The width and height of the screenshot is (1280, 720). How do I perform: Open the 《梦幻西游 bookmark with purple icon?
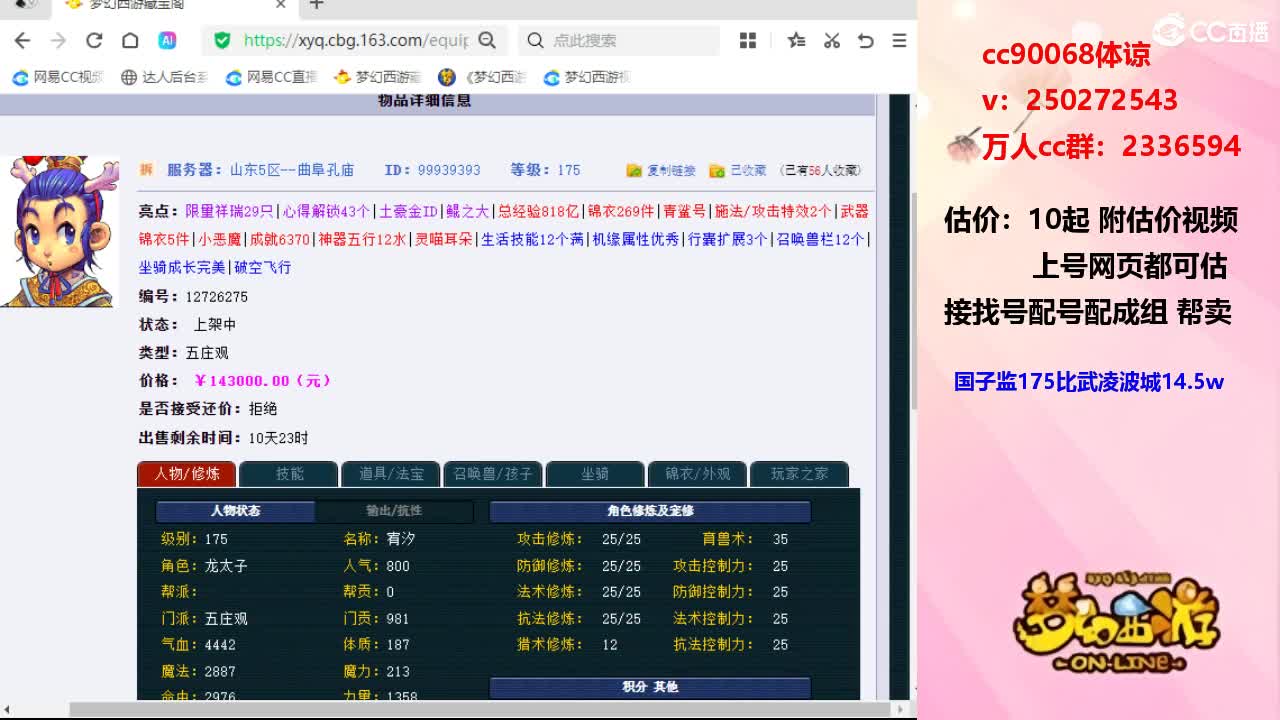pos(482,77)
